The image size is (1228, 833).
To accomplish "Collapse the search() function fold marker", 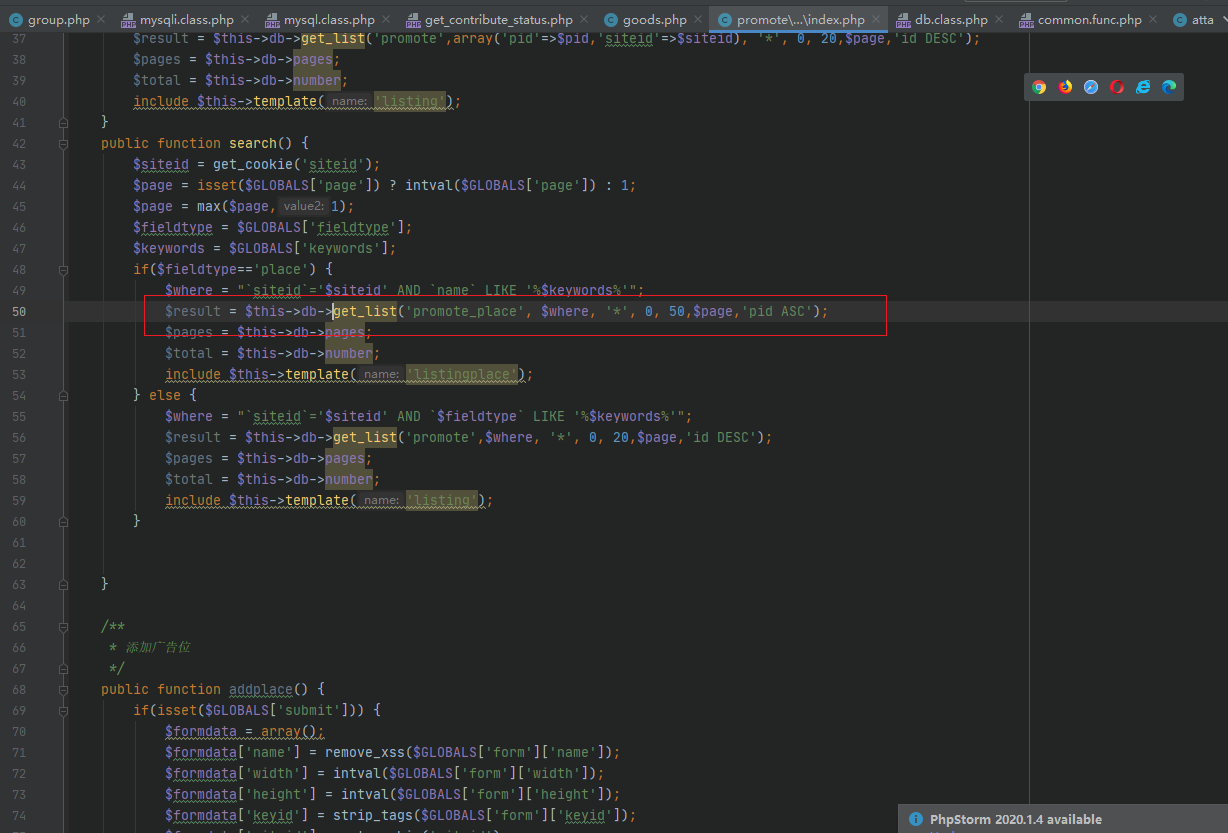I will click(64, 143).
